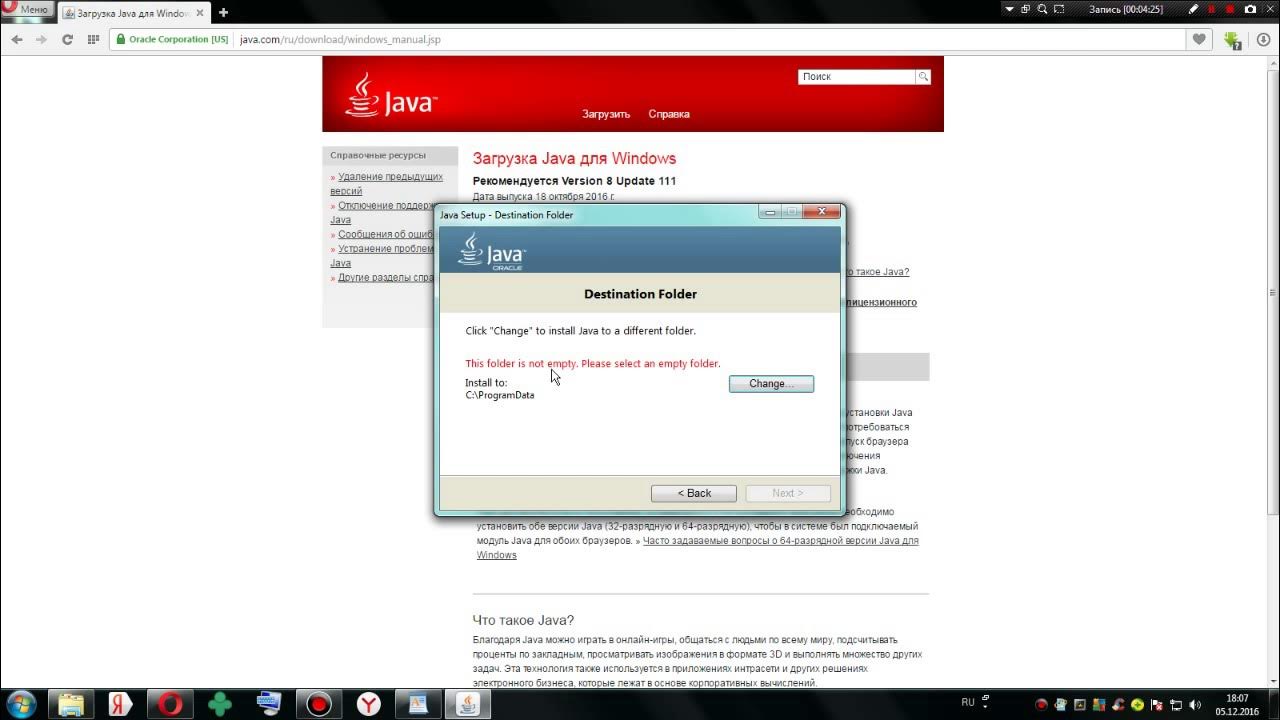Click the Поиск search field

pos(857,77)
